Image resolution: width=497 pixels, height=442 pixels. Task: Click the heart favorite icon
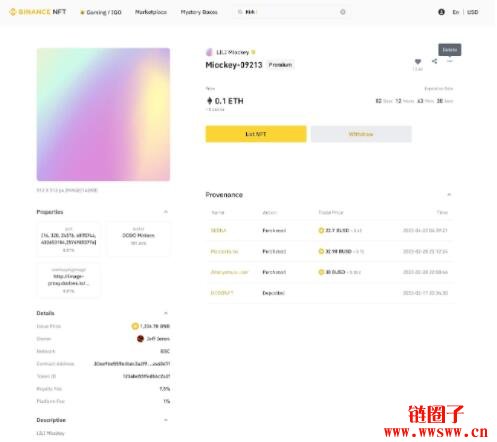(x=418, y=61)
